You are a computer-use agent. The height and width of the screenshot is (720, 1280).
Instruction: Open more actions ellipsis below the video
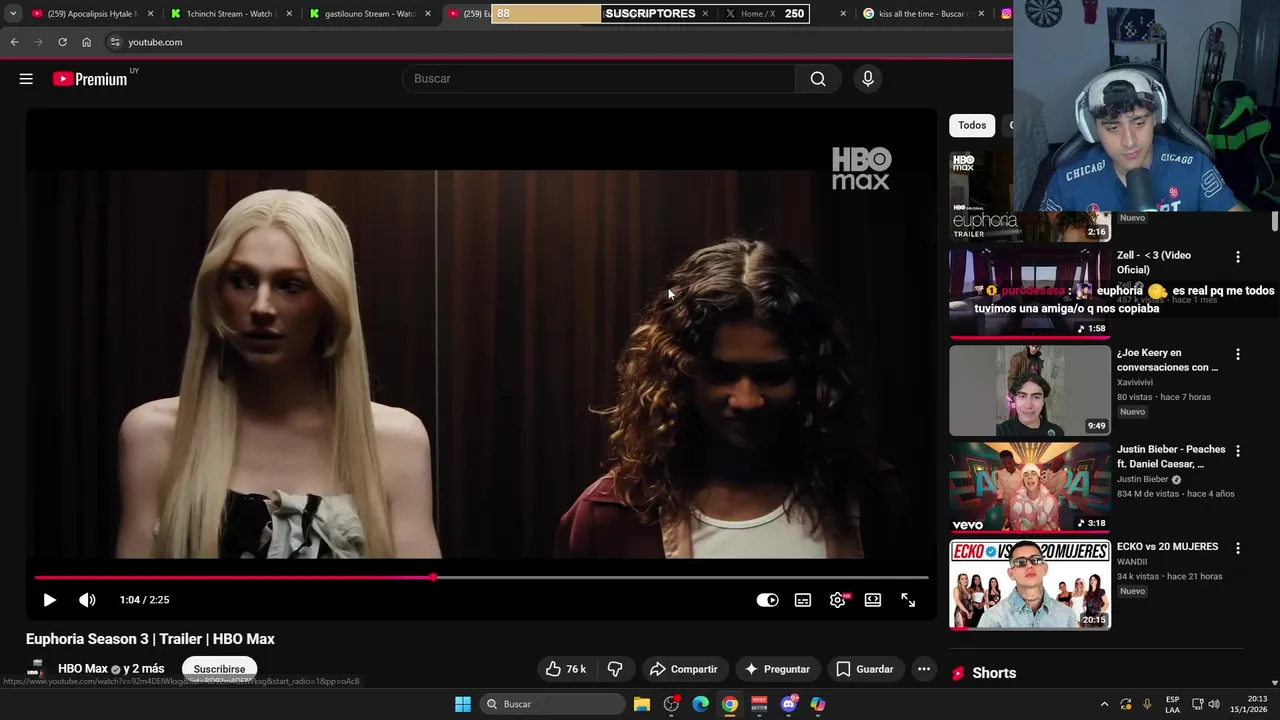pos(924,669)
